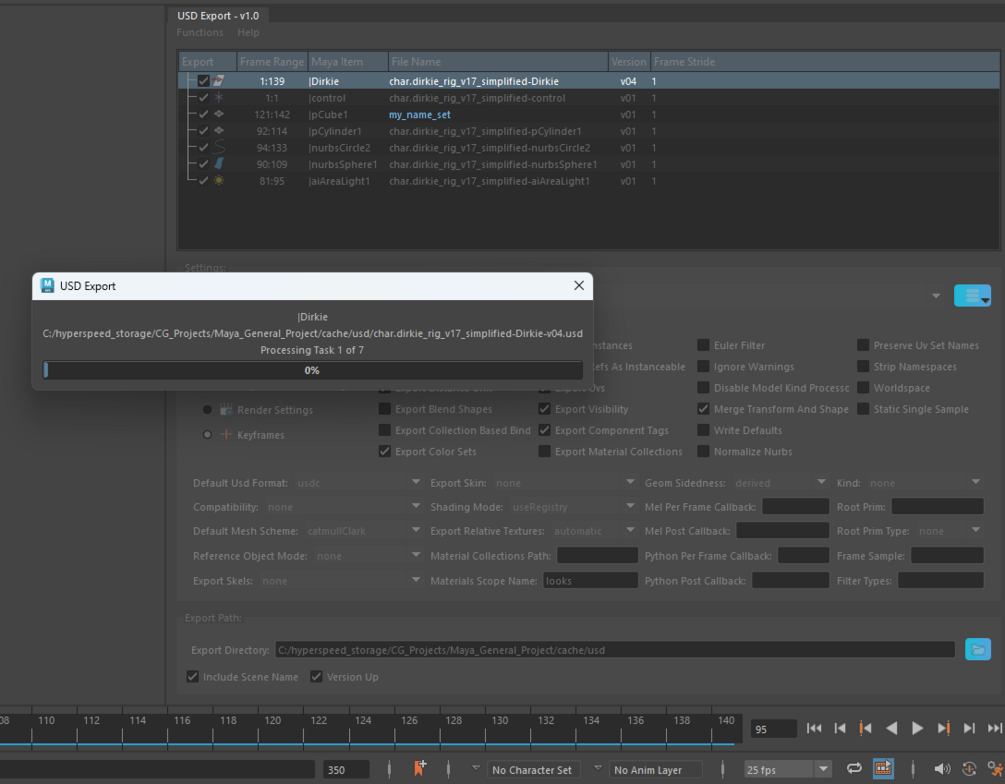Toggle the cached playback icon

tap(883, 768)
